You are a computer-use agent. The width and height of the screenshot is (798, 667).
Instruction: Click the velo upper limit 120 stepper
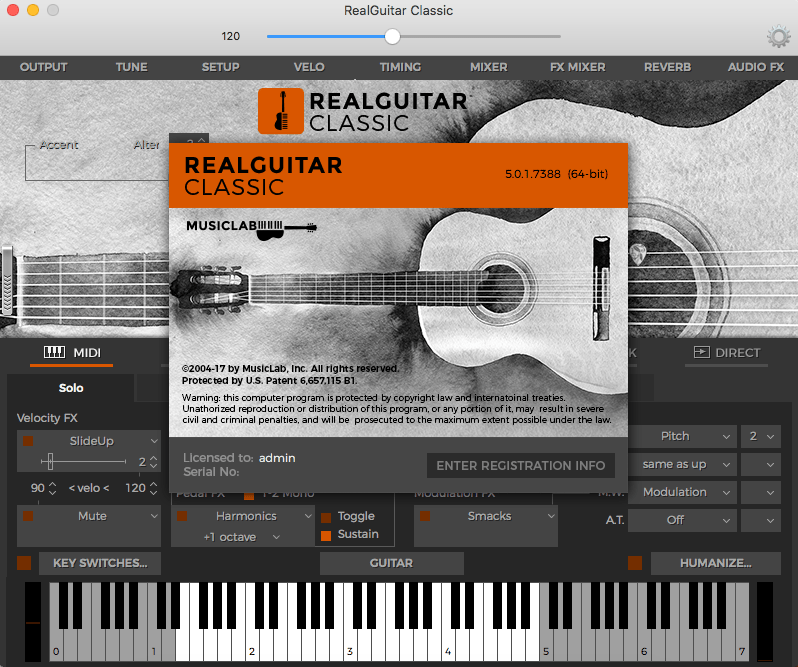pyautogui.click(x=154, y=488)
